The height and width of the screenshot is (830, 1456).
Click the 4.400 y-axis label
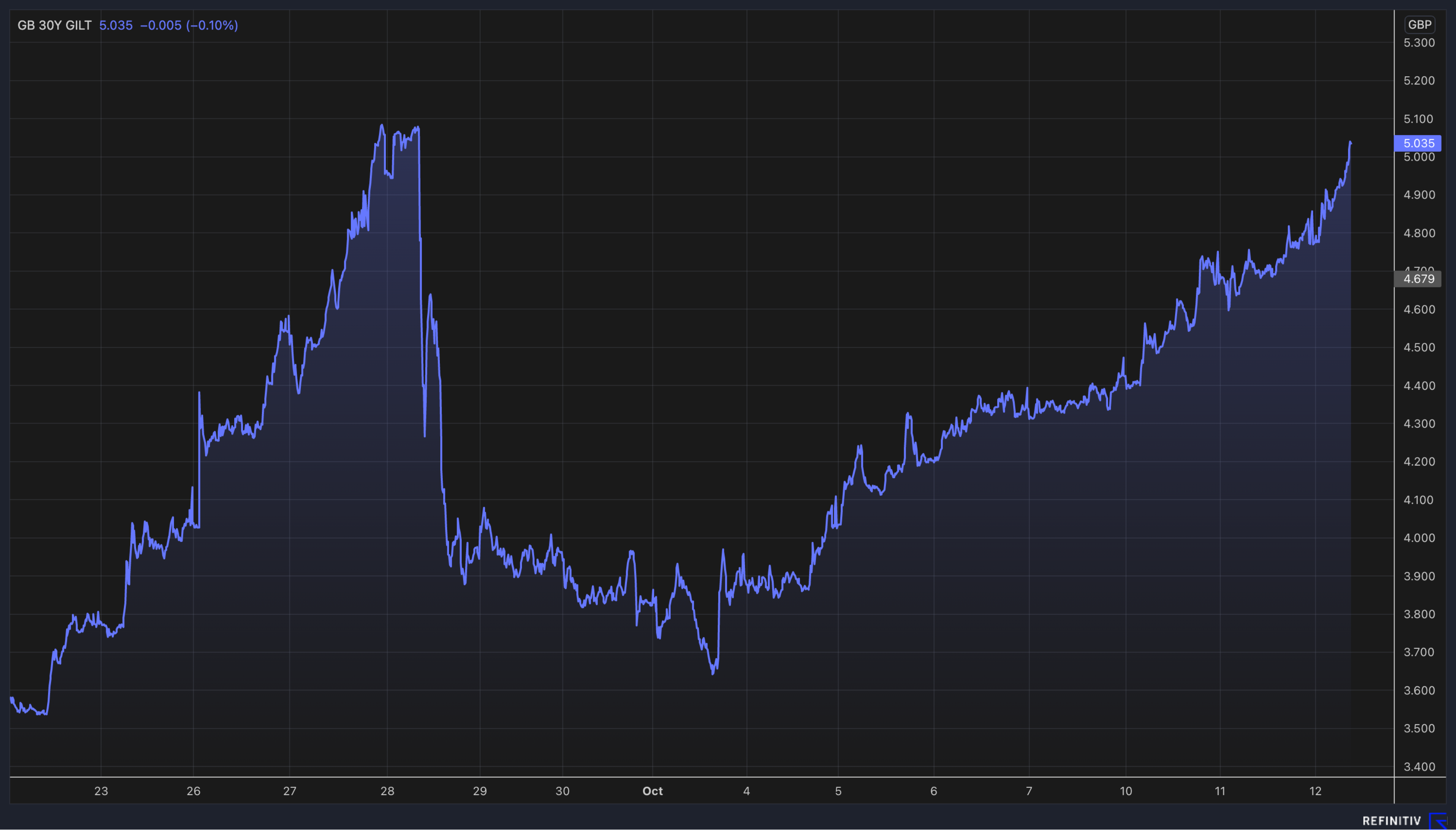(x=1419, y=386)
